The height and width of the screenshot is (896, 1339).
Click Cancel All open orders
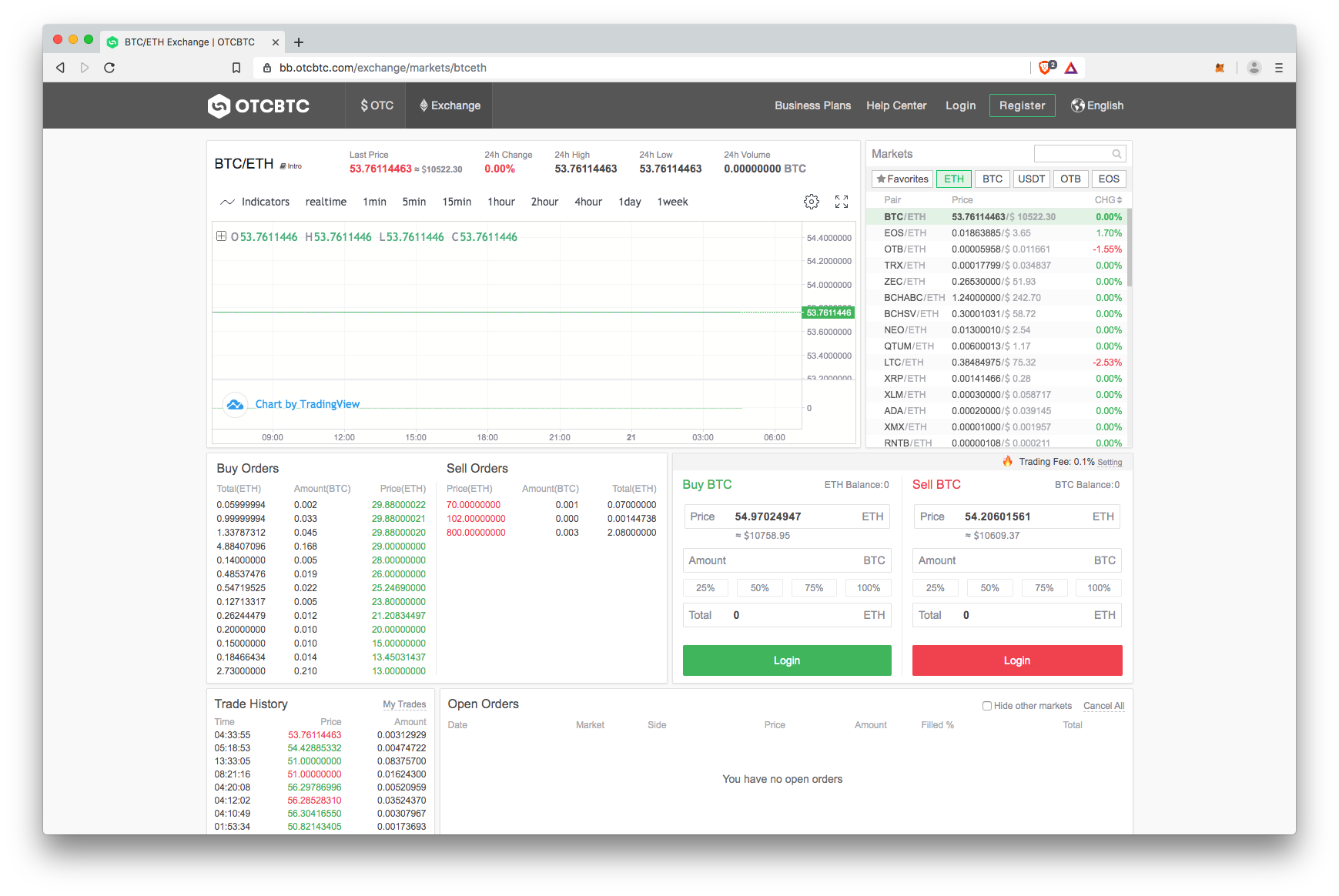[1103, 706]
